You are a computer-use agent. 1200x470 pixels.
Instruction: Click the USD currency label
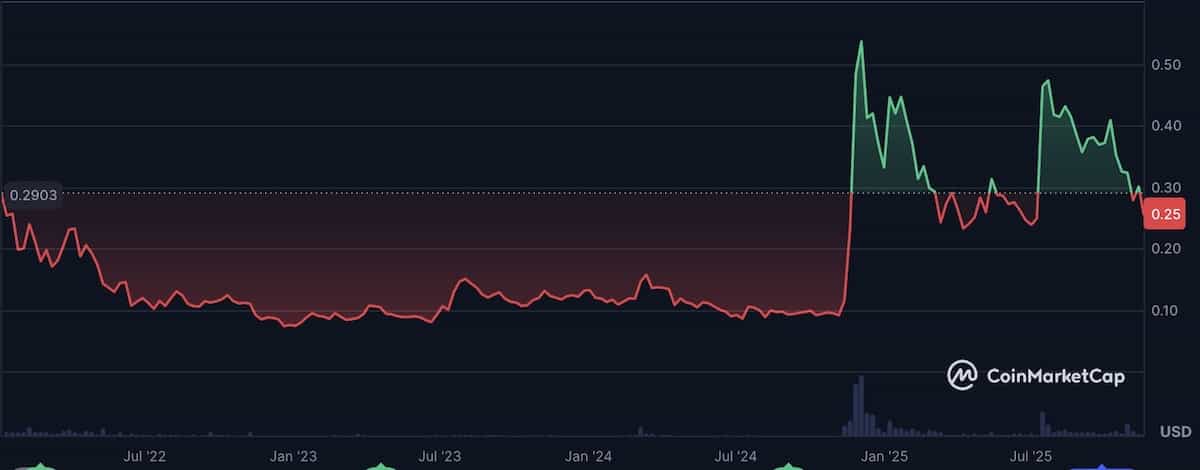[1175, 432]
